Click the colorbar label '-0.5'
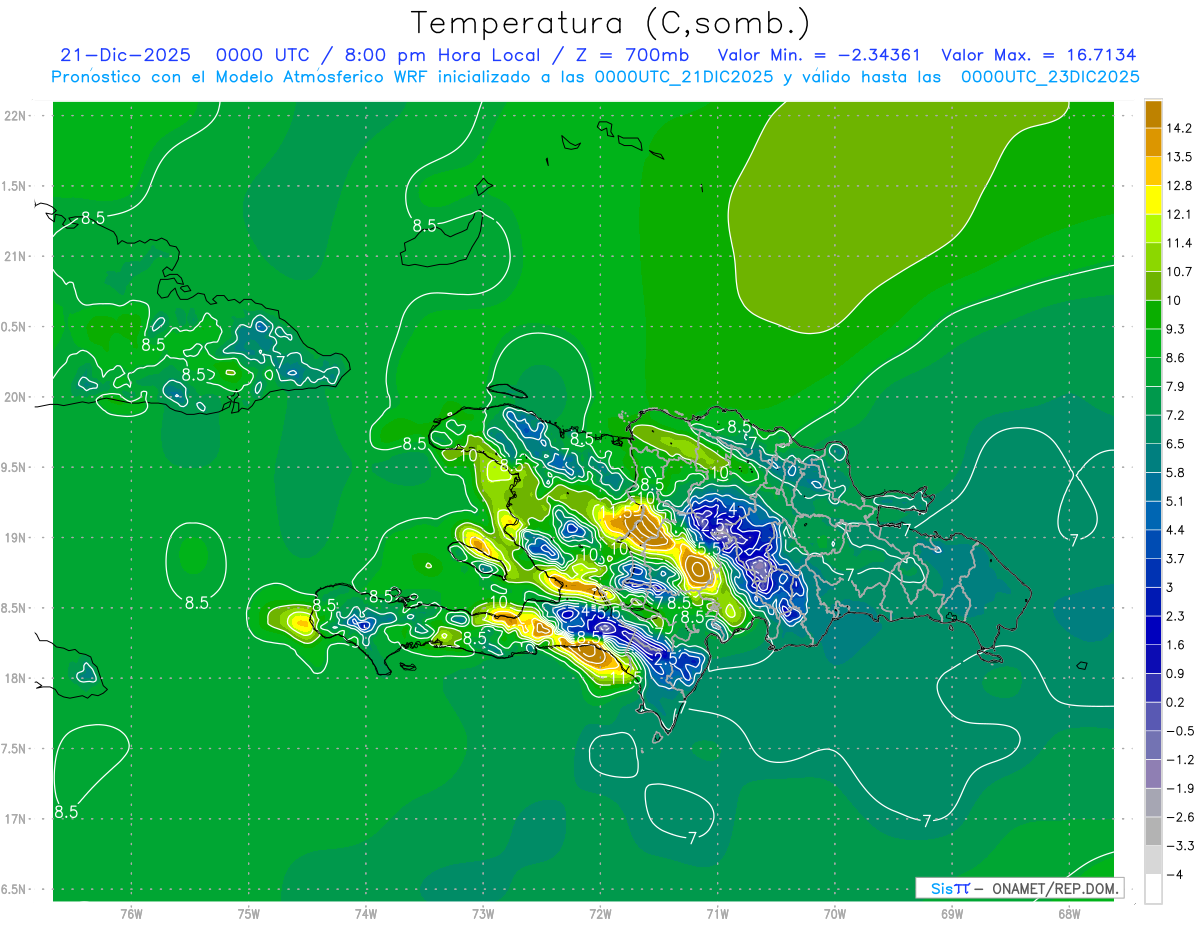The width and height of the screenshot is (1200, 927). coord(1179,731)
